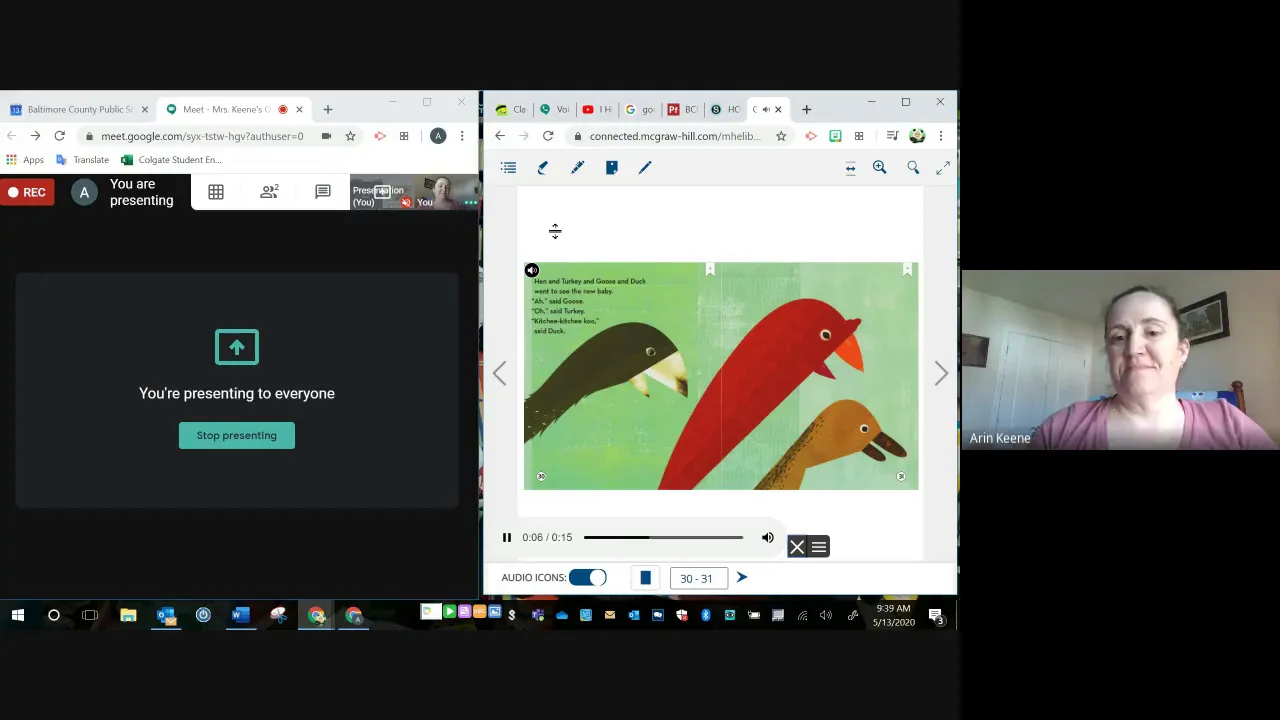Image resolution: width=1280 pixels, height=720 pixels.
Task: Click Stop presenting button
Action: [x=237, y=435]
